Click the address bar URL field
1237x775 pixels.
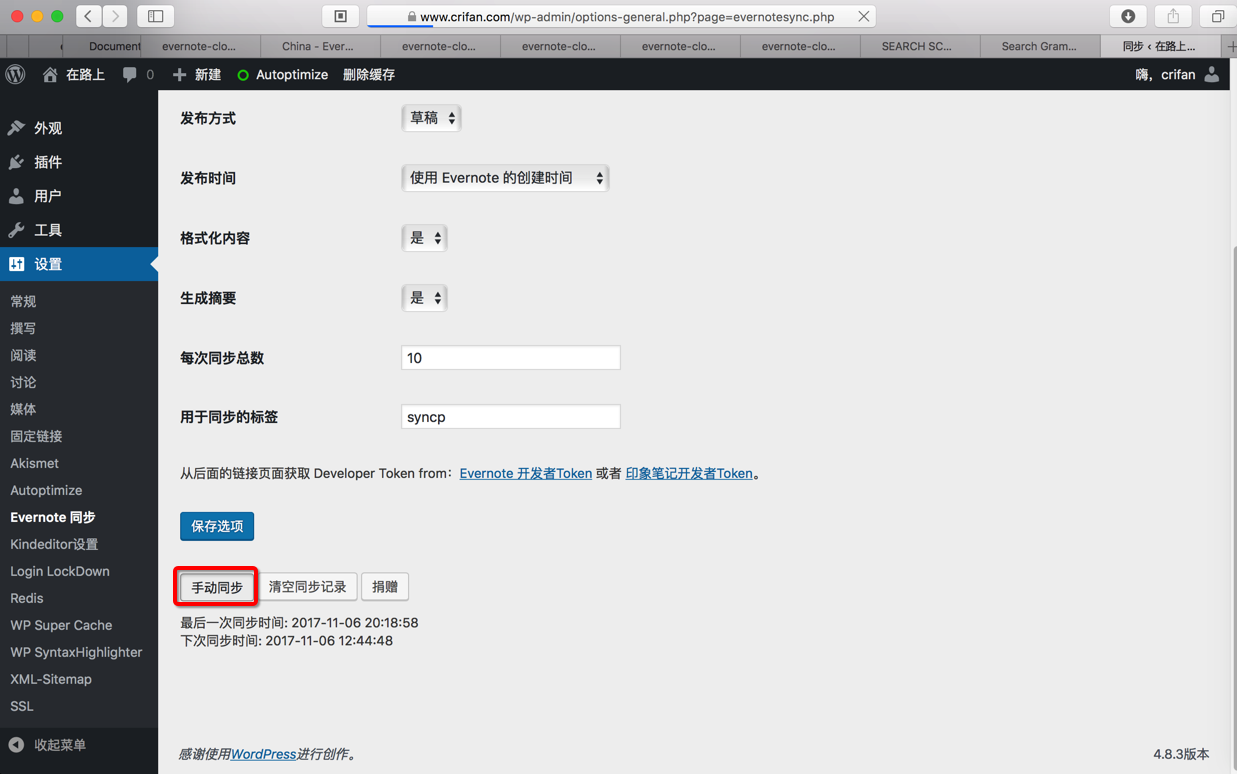(x=620, y=16)
